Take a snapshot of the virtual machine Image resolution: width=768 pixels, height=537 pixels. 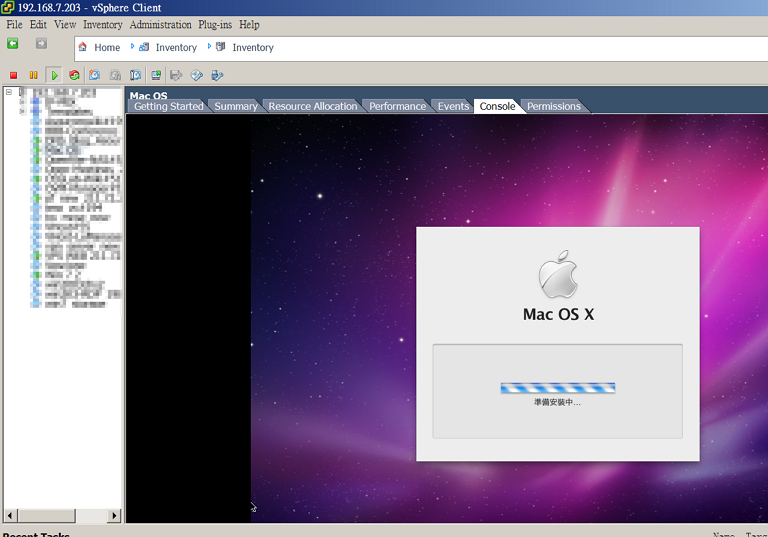click(x=95, y=75)
